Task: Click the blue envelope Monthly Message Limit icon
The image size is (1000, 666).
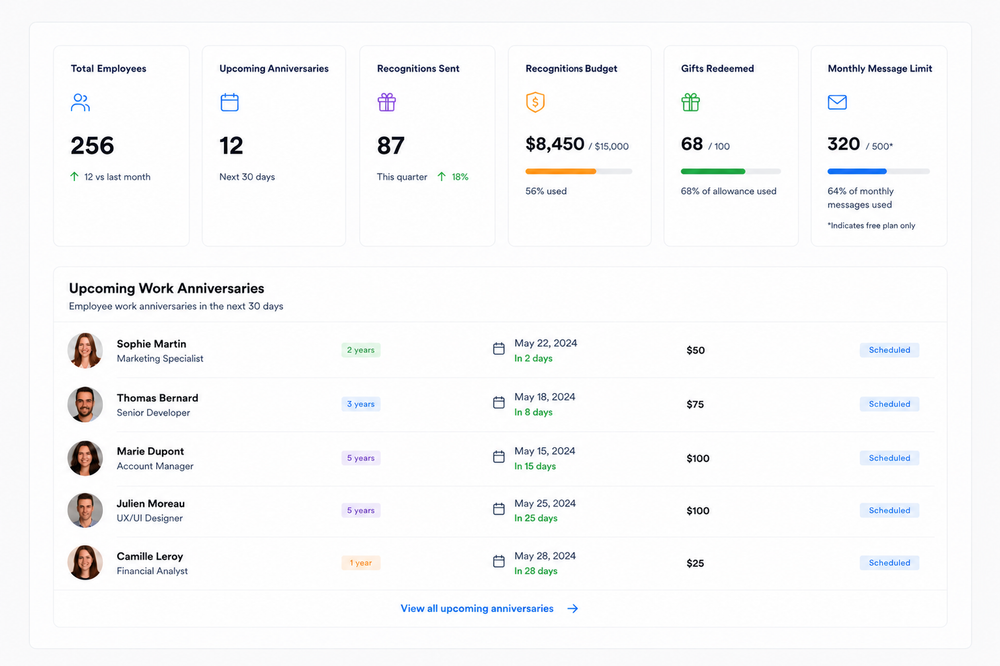Action: (x=837, y=102)
